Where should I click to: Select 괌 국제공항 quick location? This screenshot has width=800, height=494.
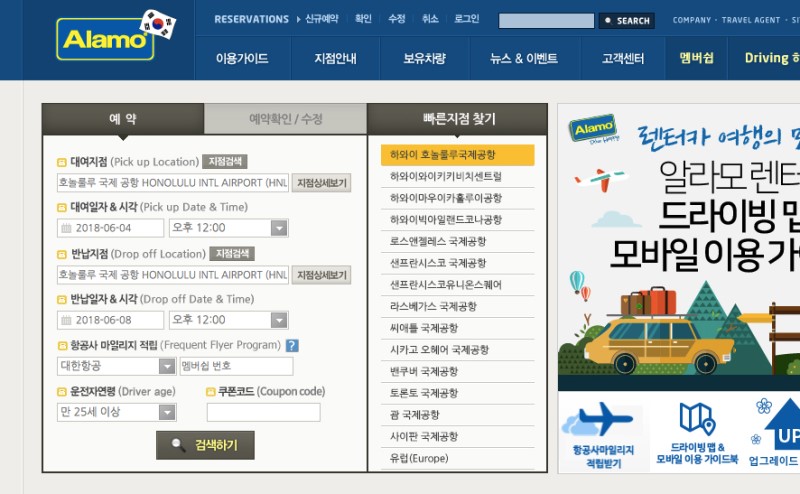point(458,415)
